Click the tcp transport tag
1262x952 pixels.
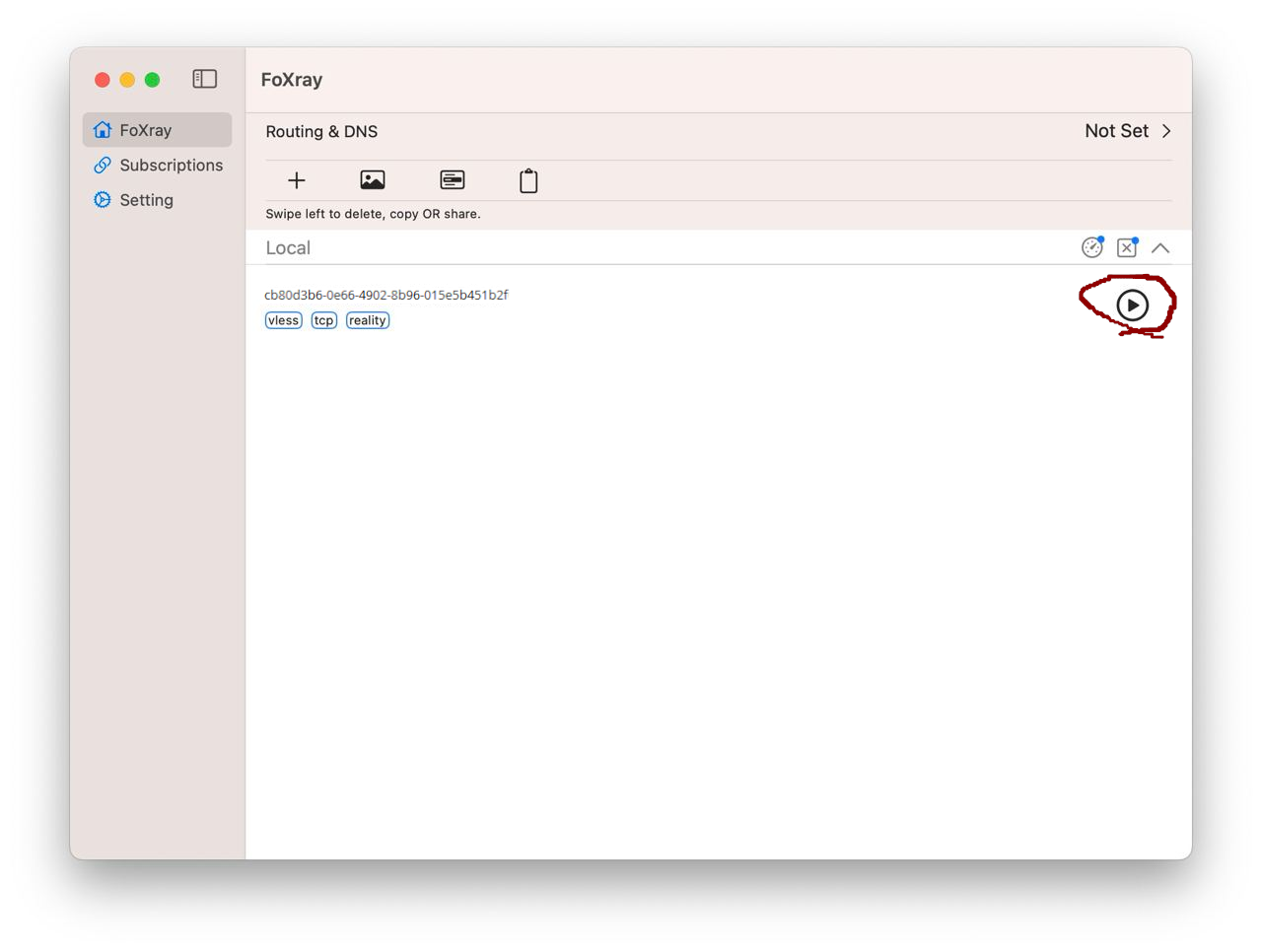(x=324, y=320)
